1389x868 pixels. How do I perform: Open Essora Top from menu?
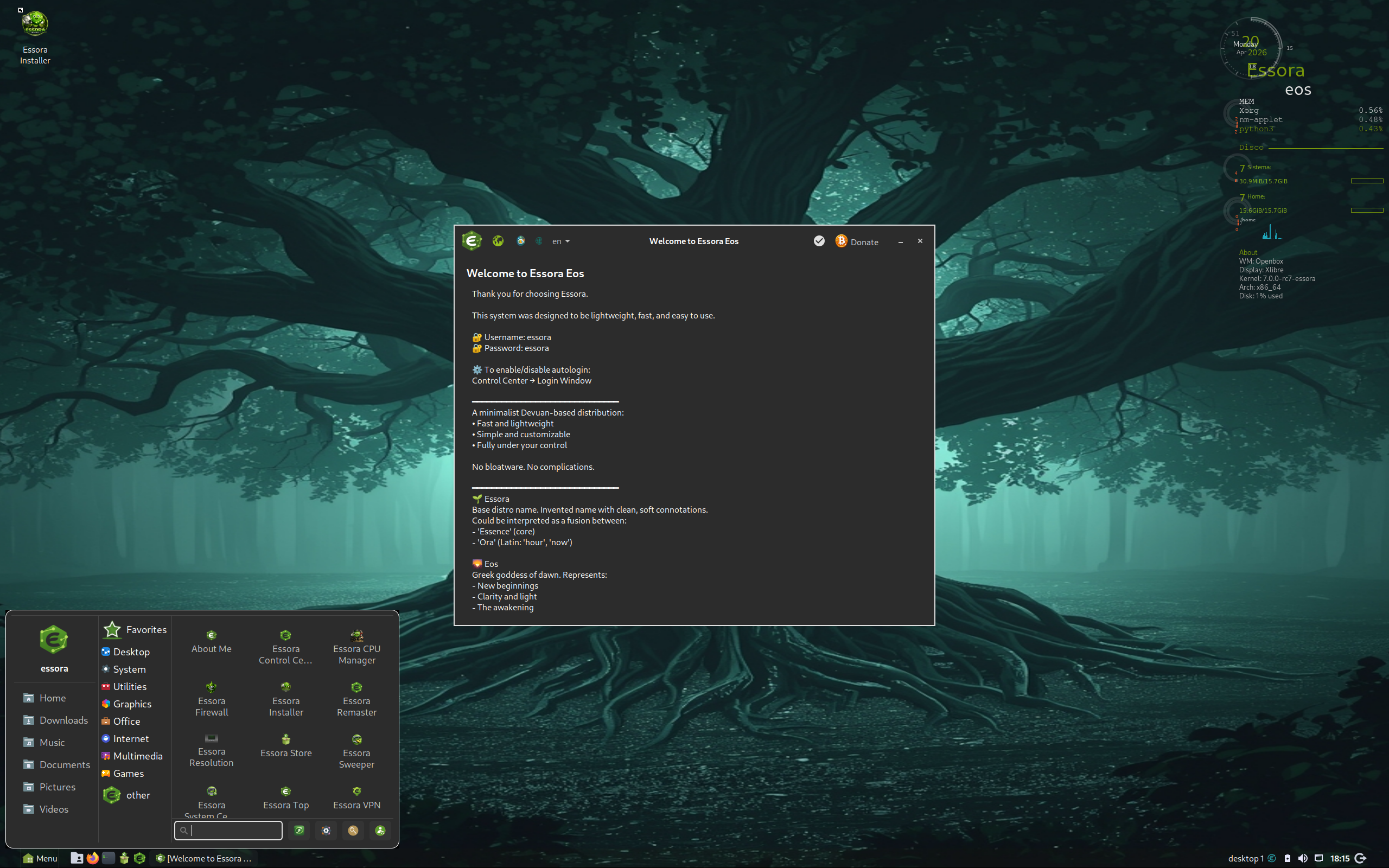(x=286, y=799)
